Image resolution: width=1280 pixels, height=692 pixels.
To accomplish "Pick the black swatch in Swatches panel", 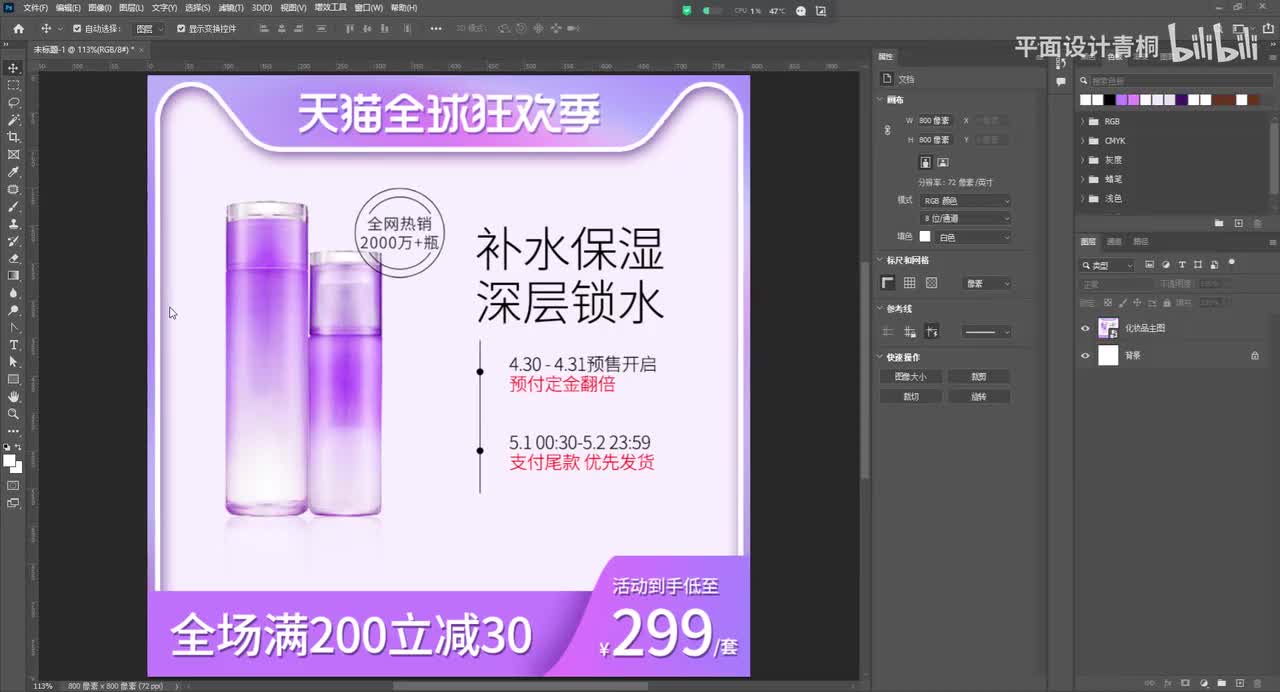I will coord(1109,100).
